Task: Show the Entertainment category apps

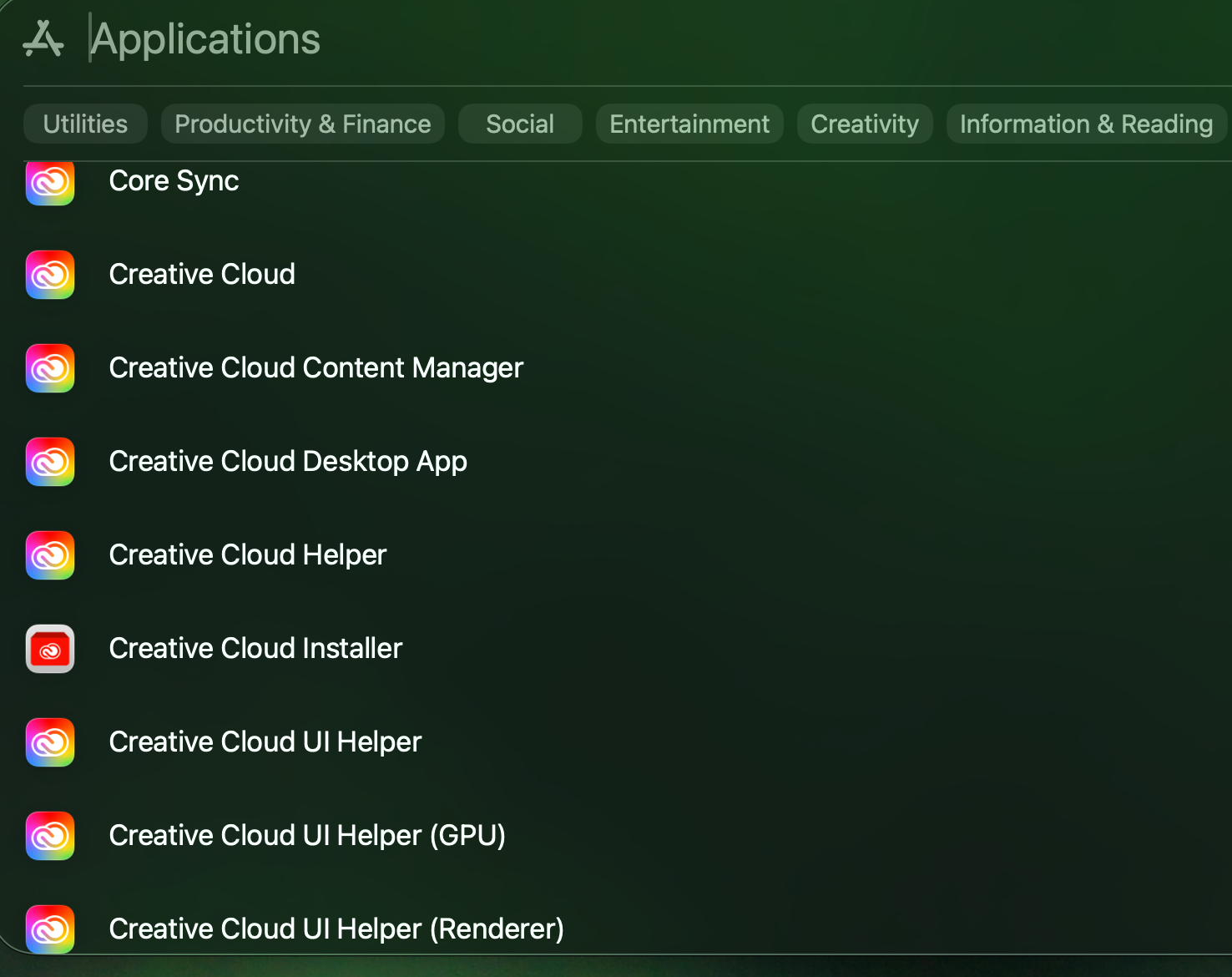Action: click(689, 124)
